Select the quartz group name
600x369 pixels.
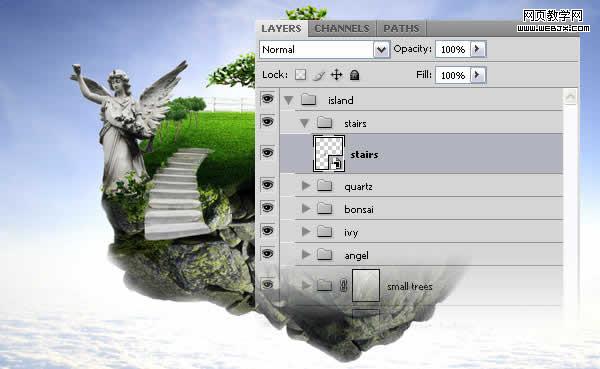pyautogui.click(x=359, y=186)
